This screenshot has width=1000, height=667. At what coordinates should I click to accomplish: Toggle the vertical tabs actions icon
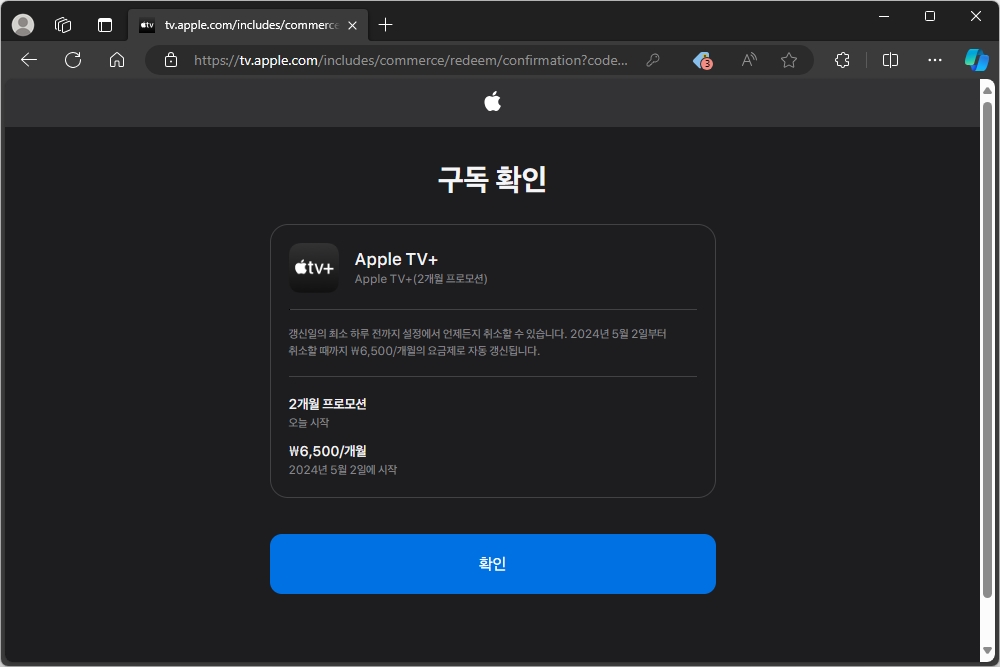click(105, 25)
